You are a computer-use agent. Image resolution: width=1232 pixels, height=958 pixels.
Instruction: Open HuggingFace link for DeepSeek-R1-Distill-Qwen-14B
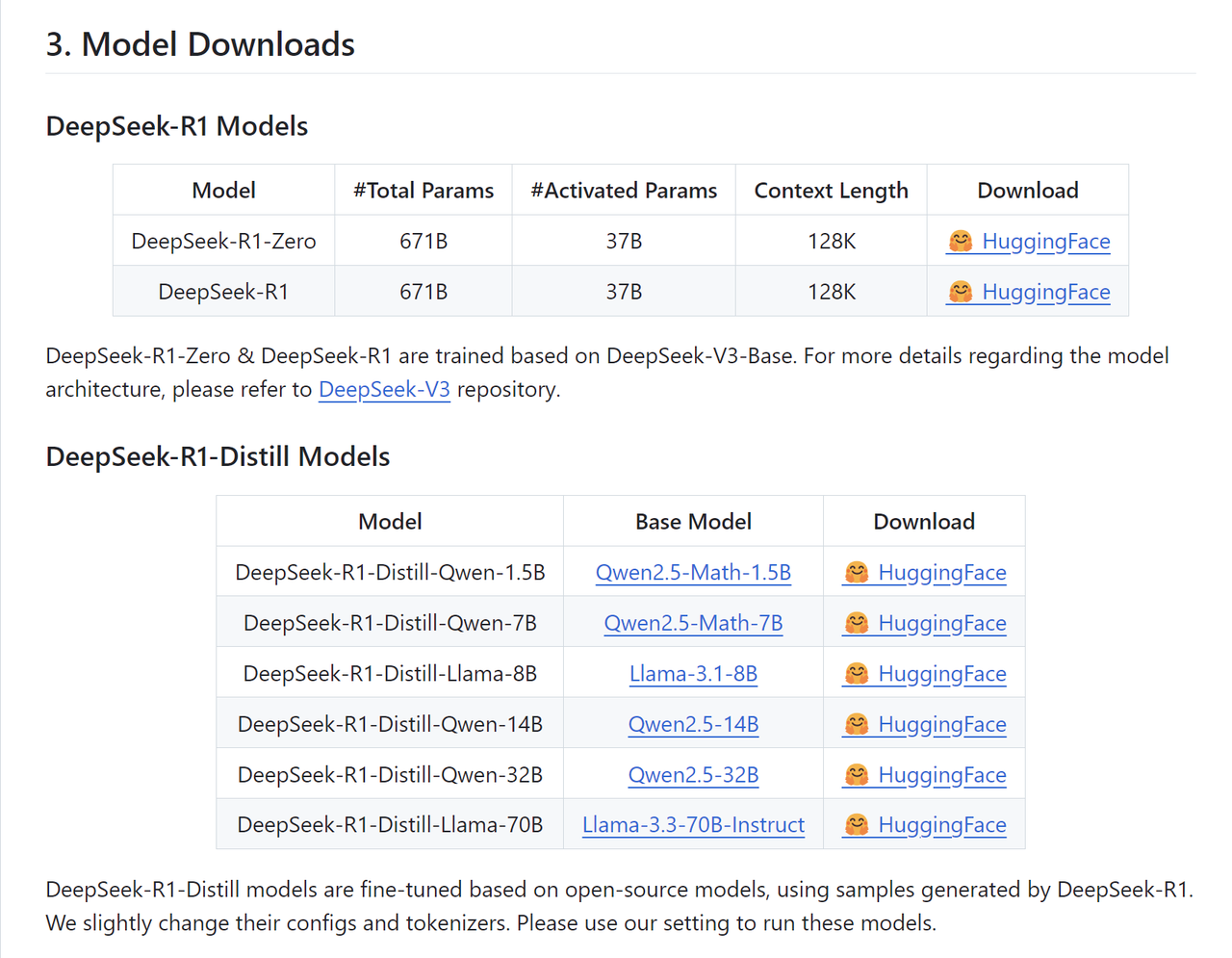click(924, 724)
